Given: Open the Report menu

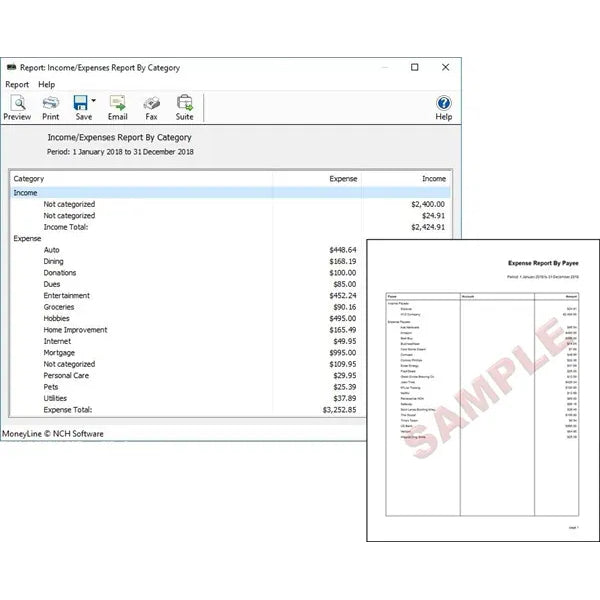Looking at the screenshot, I should [x=17, y=85].
